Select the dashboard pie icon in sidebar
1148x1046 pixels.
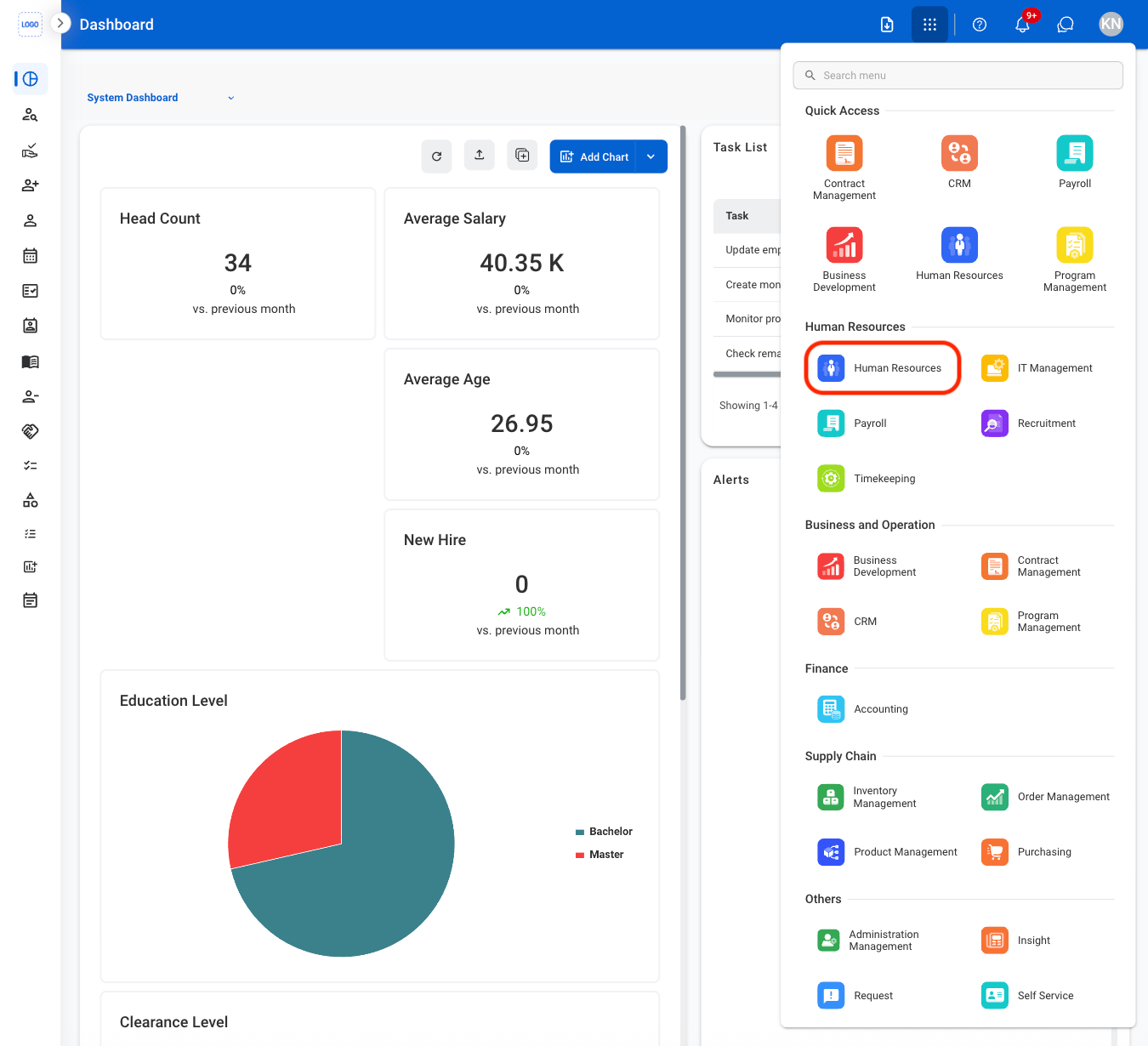click(31, 79)
